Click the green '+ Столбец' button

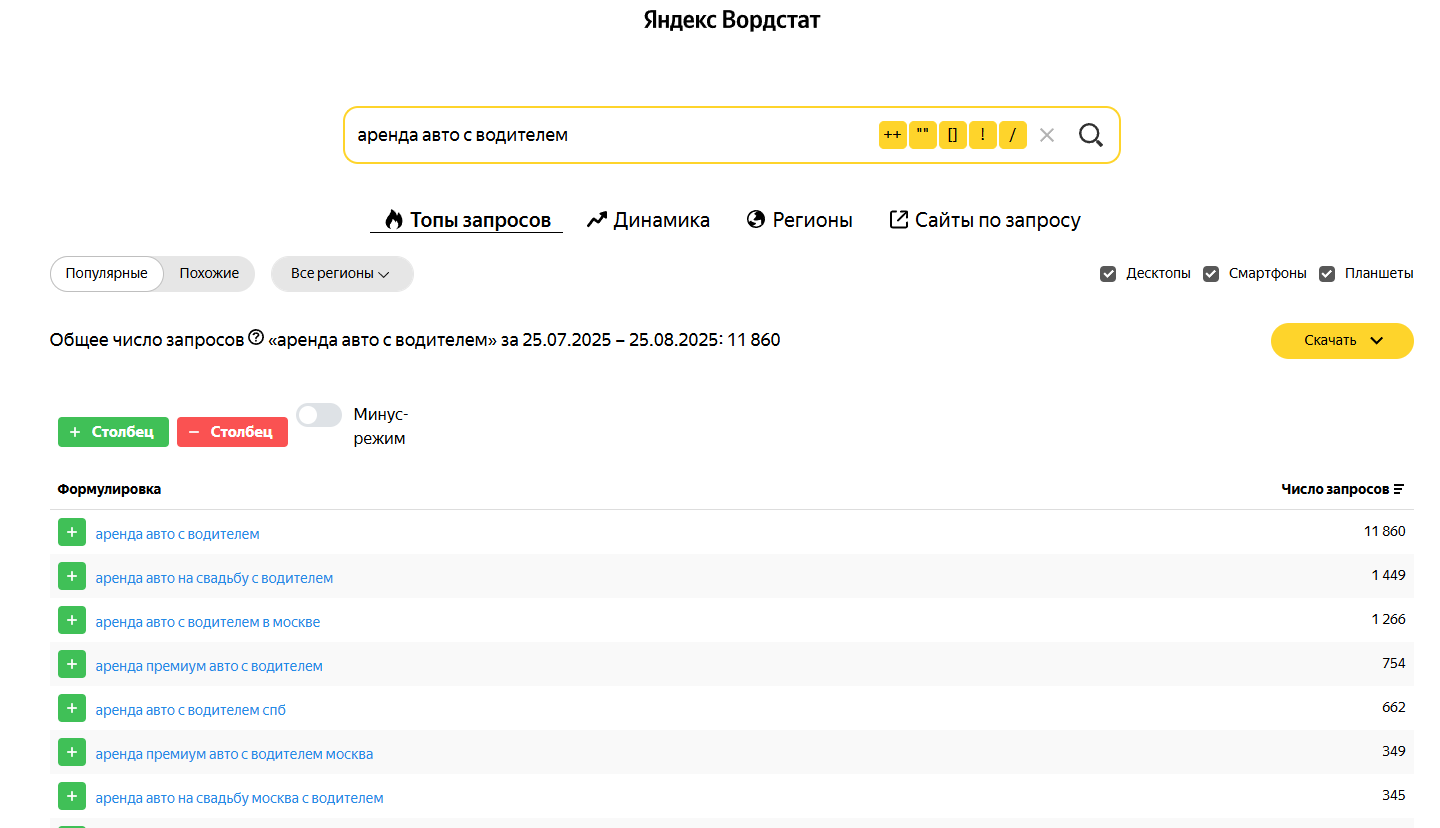click(x=113, y=432)
